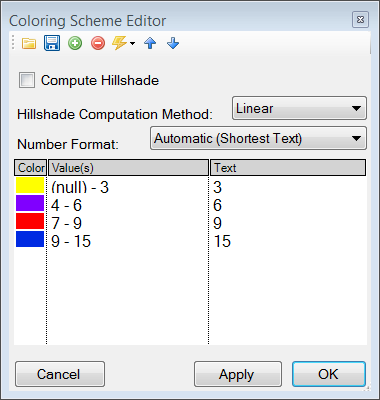Click the lightning bolt quick-generate icon

click(x=119, y=43)
